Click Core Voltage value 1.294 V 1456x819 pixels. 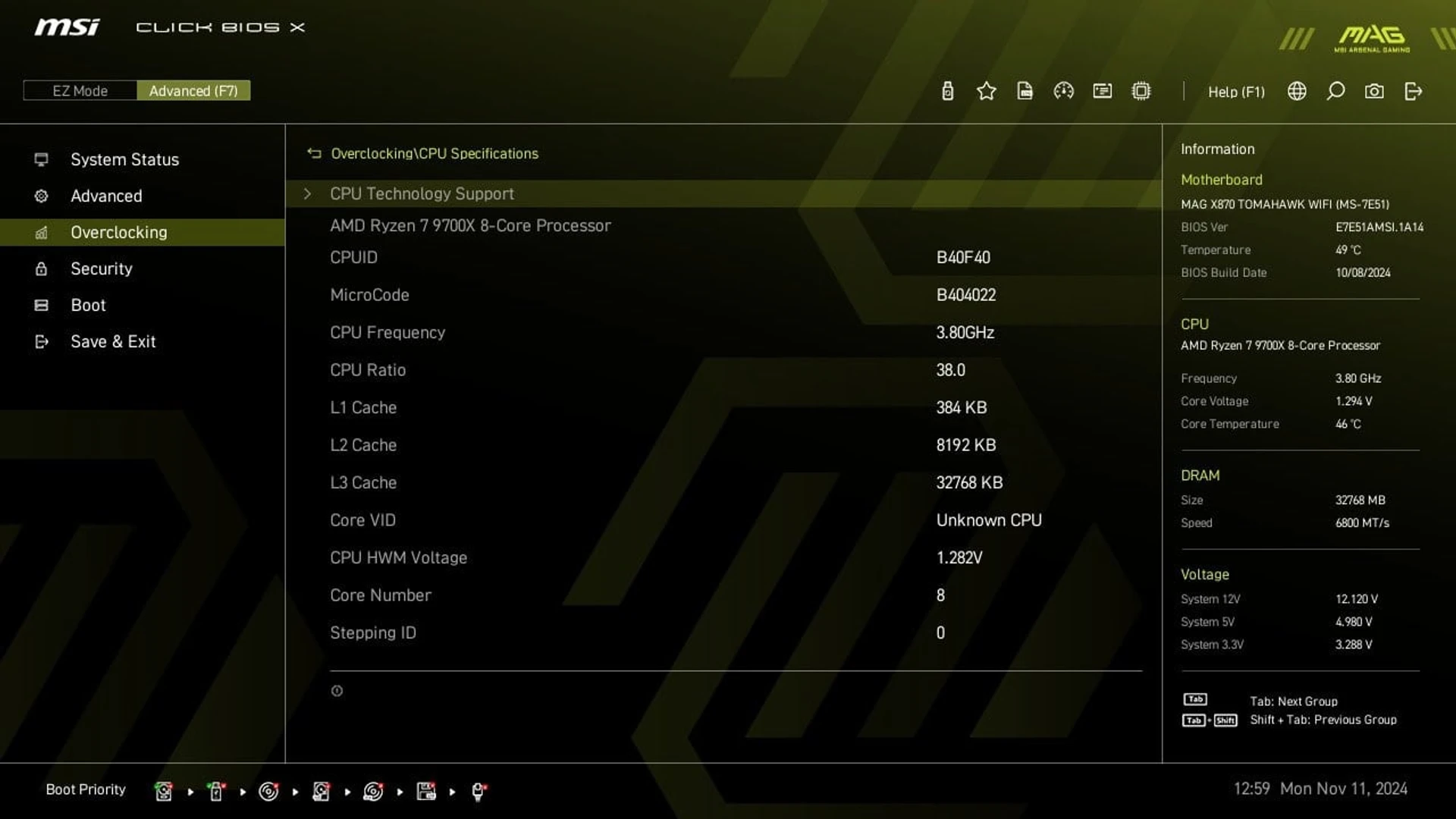coord(1354,401)
